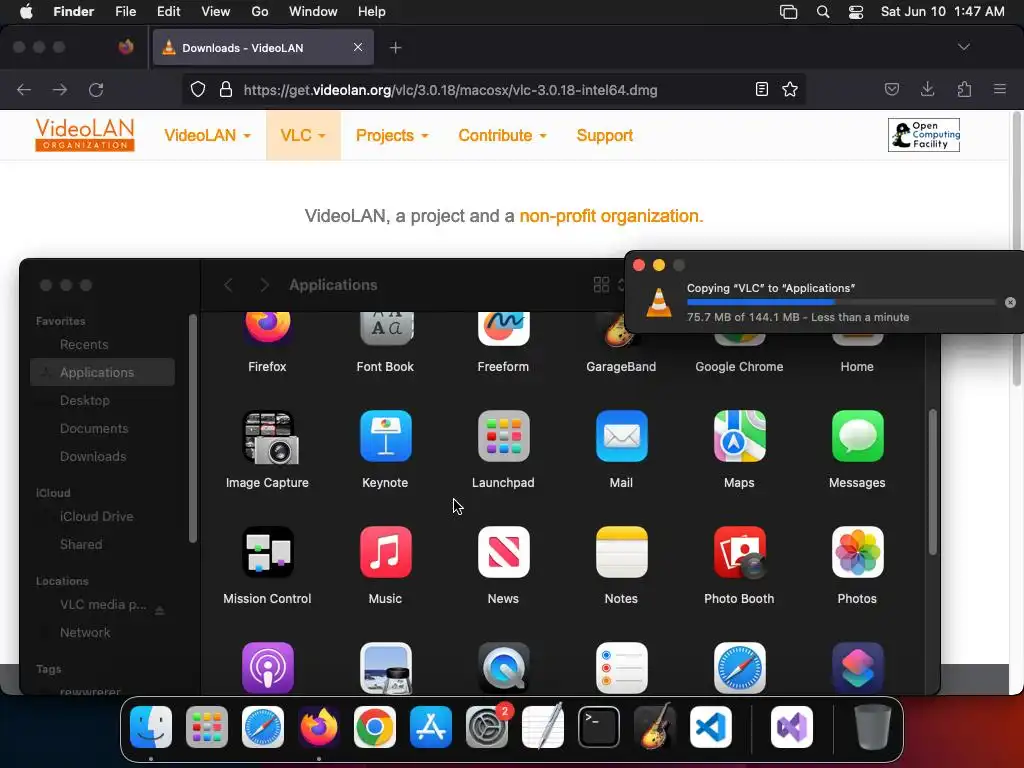Switch Finder to icon view button
1024x768 pixels.
coord(601,285)
